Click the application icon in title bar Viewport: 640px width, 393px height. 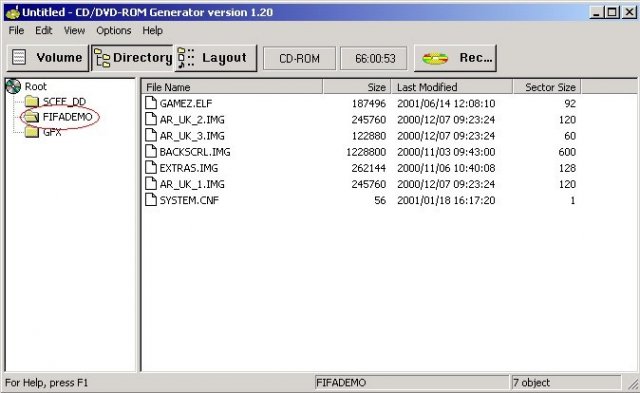point(13,12)
